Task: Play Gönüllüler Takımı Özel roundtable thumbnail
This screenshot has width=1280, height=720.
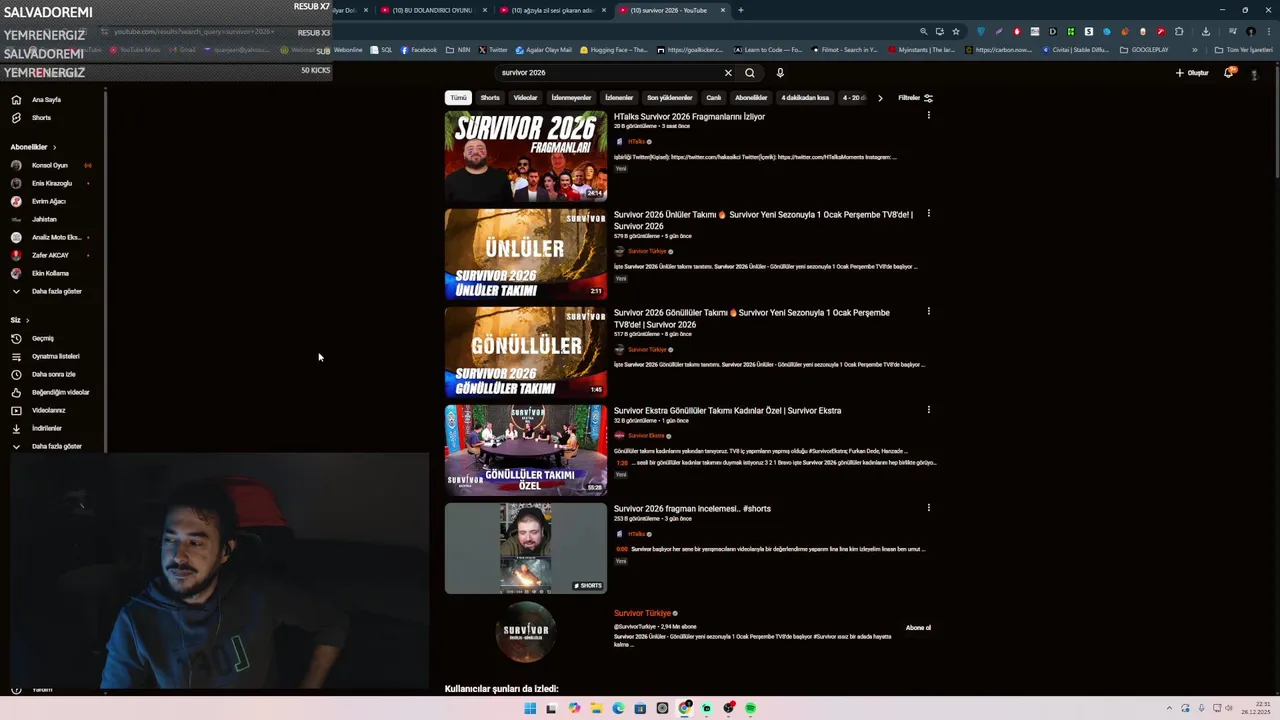Action: click(526, 450)
